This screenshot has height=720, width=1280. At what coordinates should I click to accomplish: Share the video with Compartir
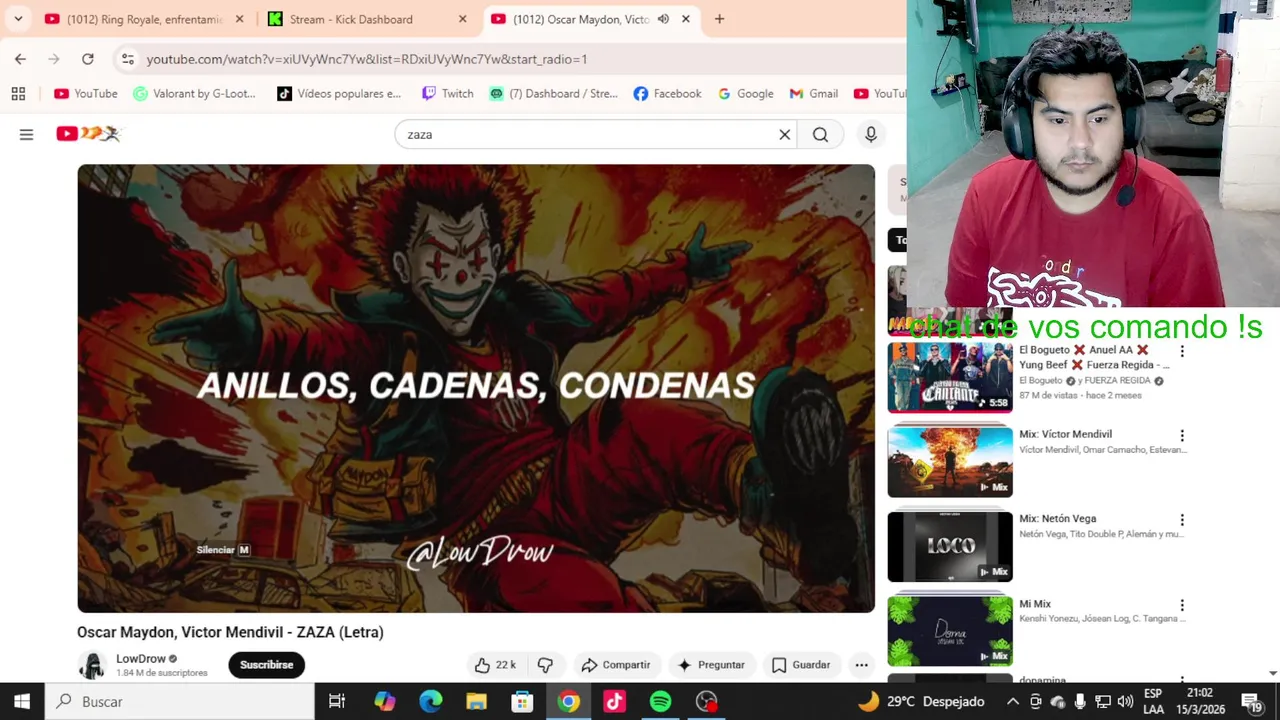(616, 665)
